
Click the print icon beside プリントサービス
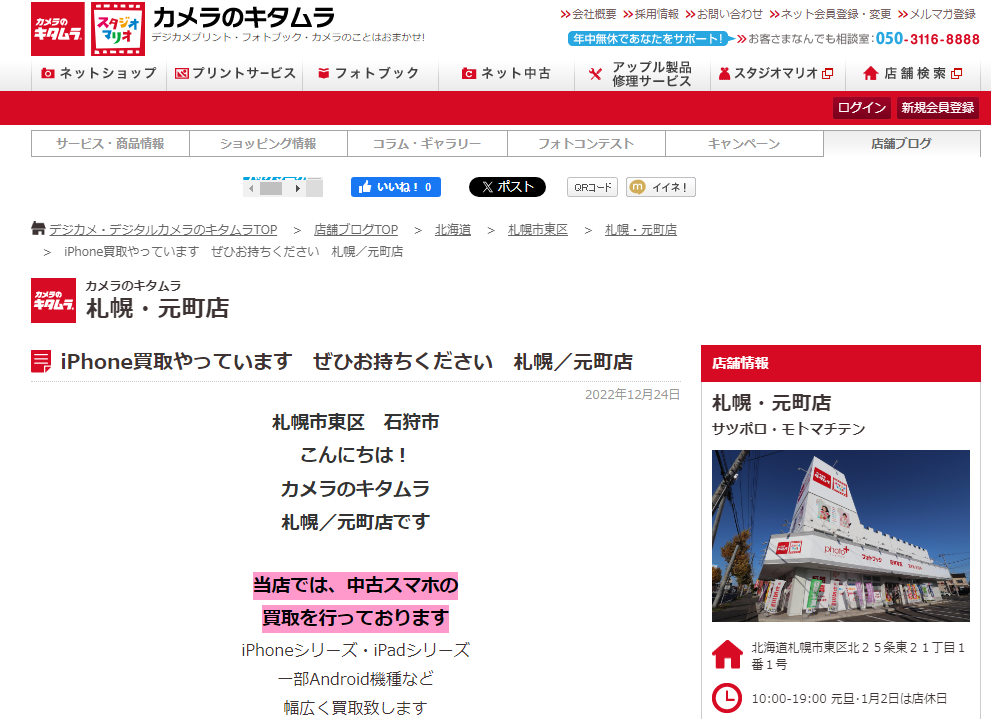[x=181, y=74]
